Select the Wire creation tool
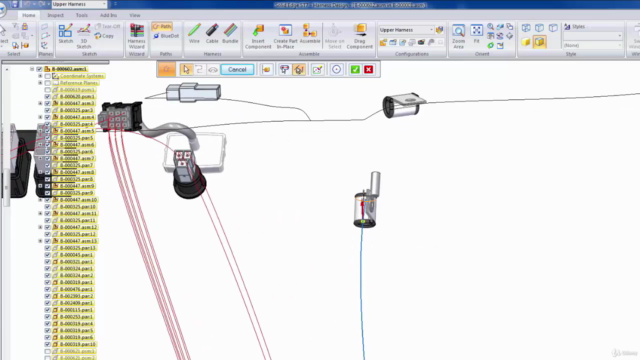Image resolution: width=640 pixels, height=360 pixels. 194,33
